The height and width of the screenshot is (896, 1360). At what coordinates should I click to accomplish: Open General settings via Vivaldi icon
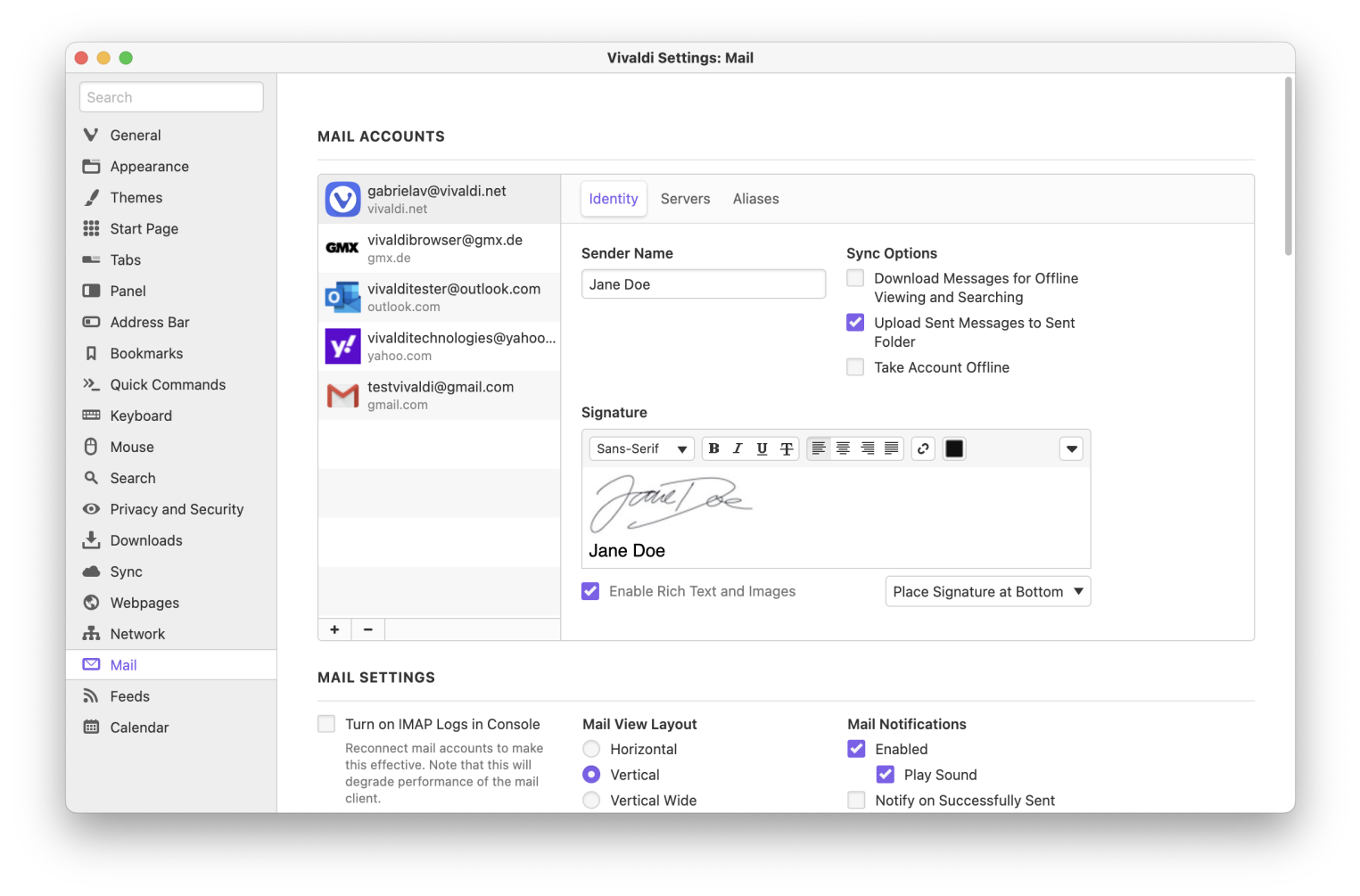pyautogui.click(x=91, y=135)
